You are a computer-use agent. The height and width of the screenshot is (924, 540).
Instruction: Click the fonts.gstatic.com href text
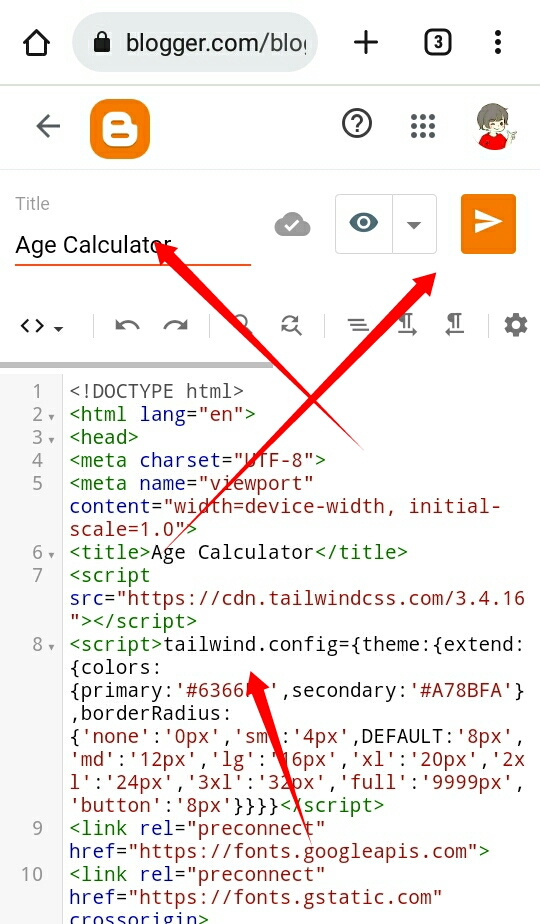tap(285, 897)
